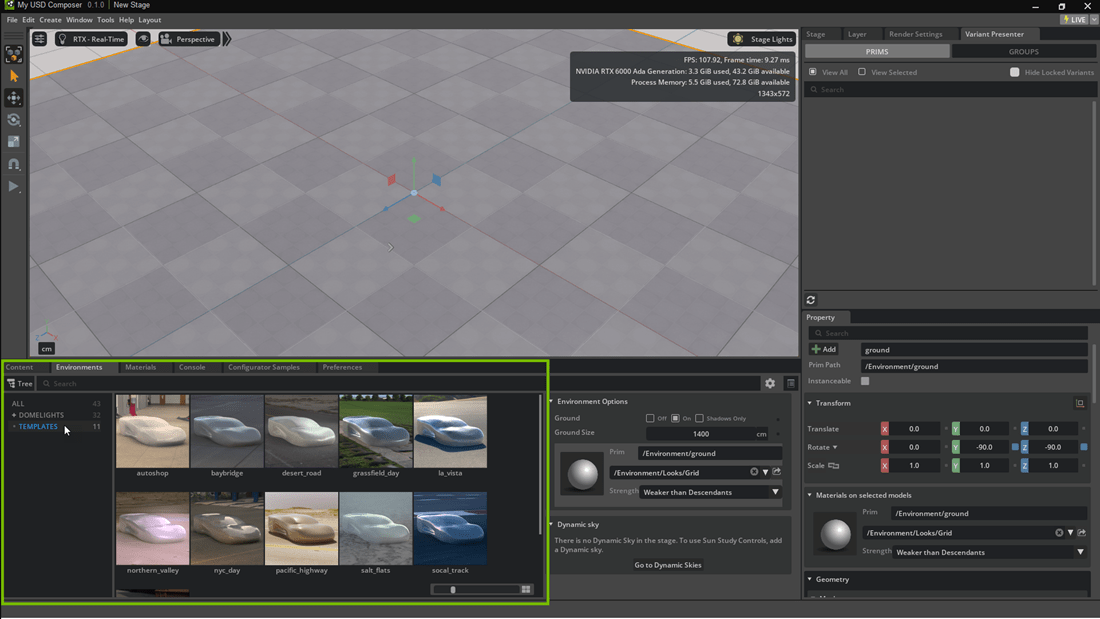
Task: Open the Stage Lights menu
Action: click(x=762, y=39)
